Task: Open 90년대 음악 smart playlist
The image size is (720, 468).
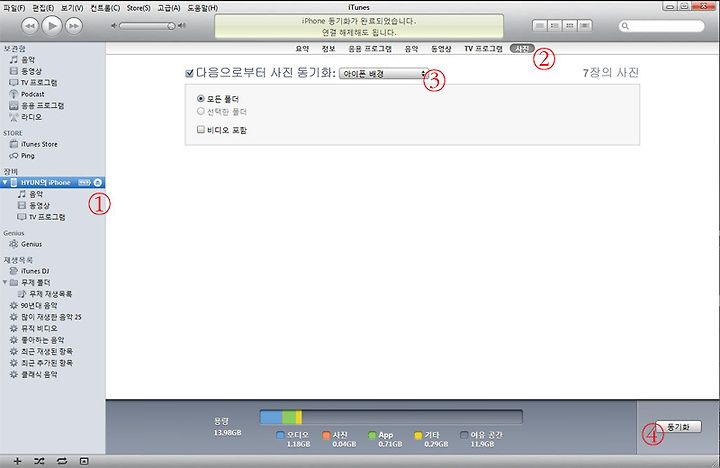Action: coord(39,305)
